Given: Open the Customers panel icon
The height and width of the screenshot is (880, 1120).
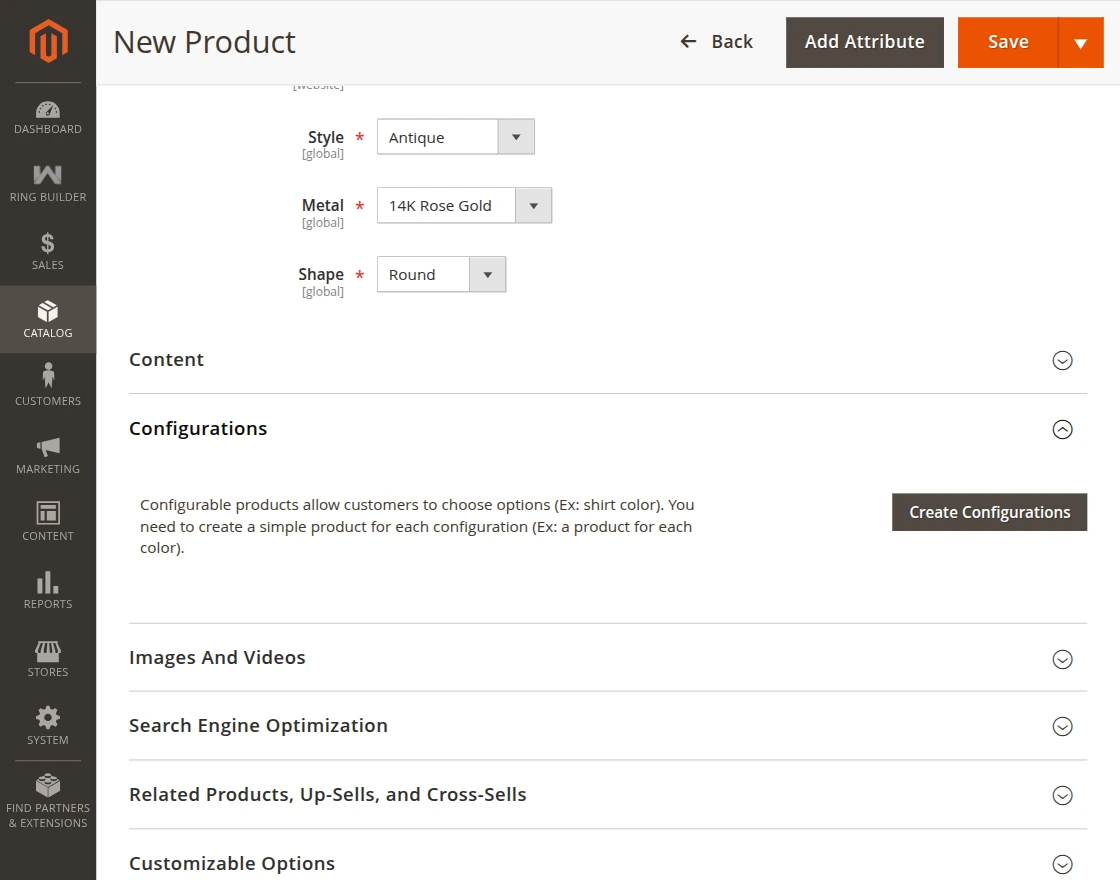Looking at the screenshot, I should click(x=47, y=380).
